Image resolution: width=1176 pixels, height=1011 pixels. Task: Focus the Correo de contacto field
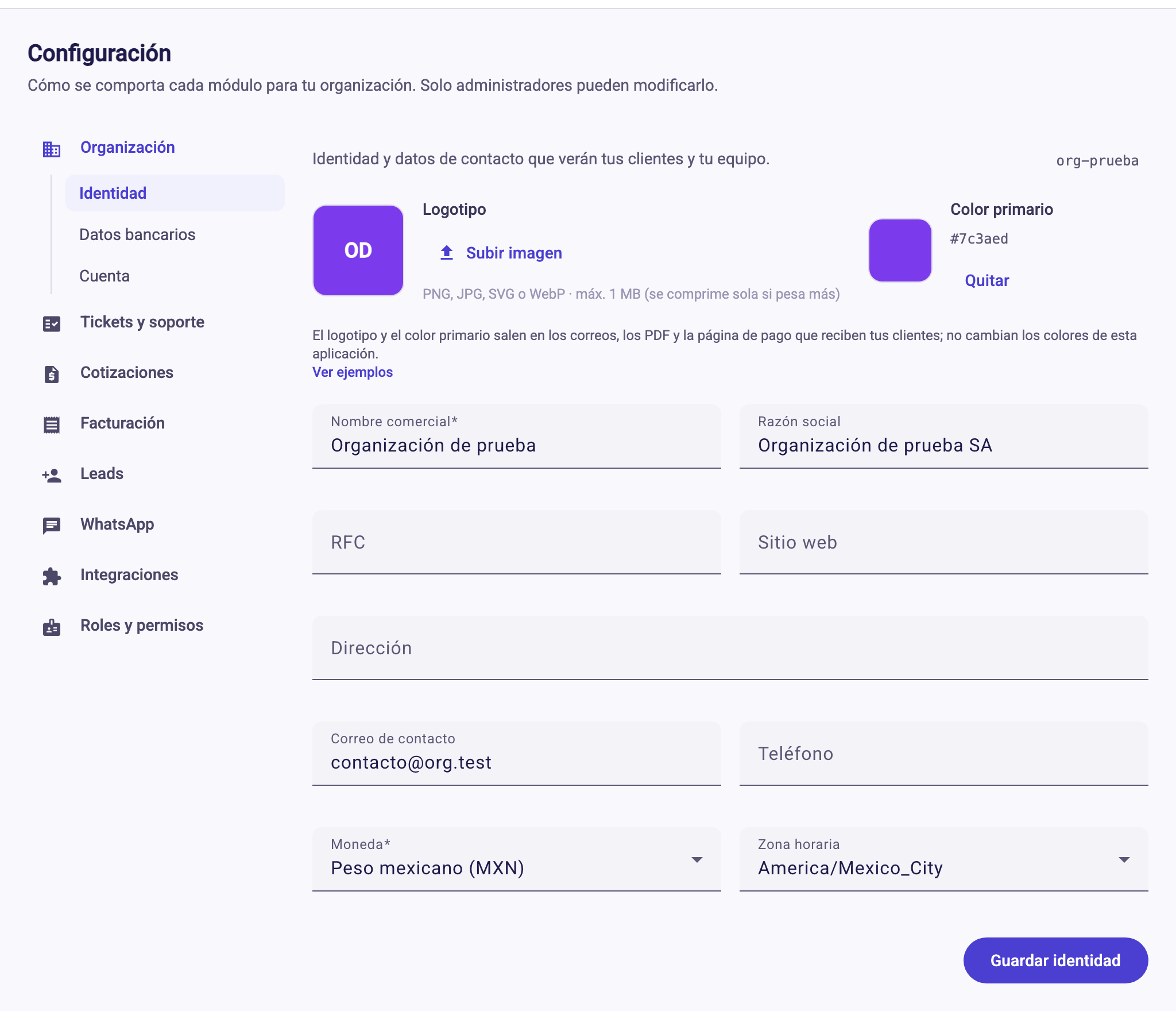[x=517, y=754]
